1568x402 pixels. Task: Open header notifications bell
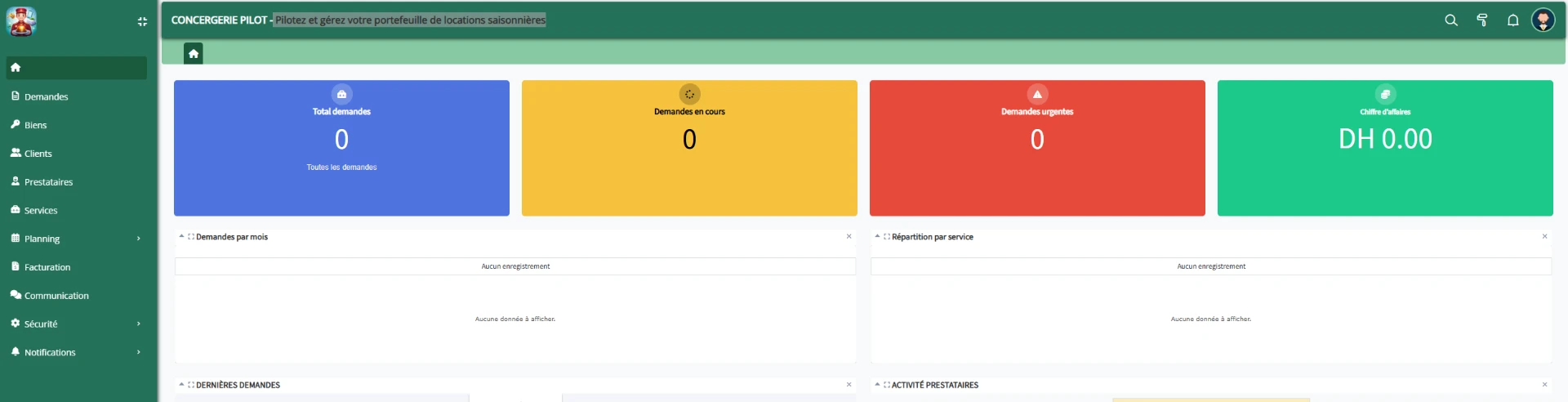tap(1513, 20)
